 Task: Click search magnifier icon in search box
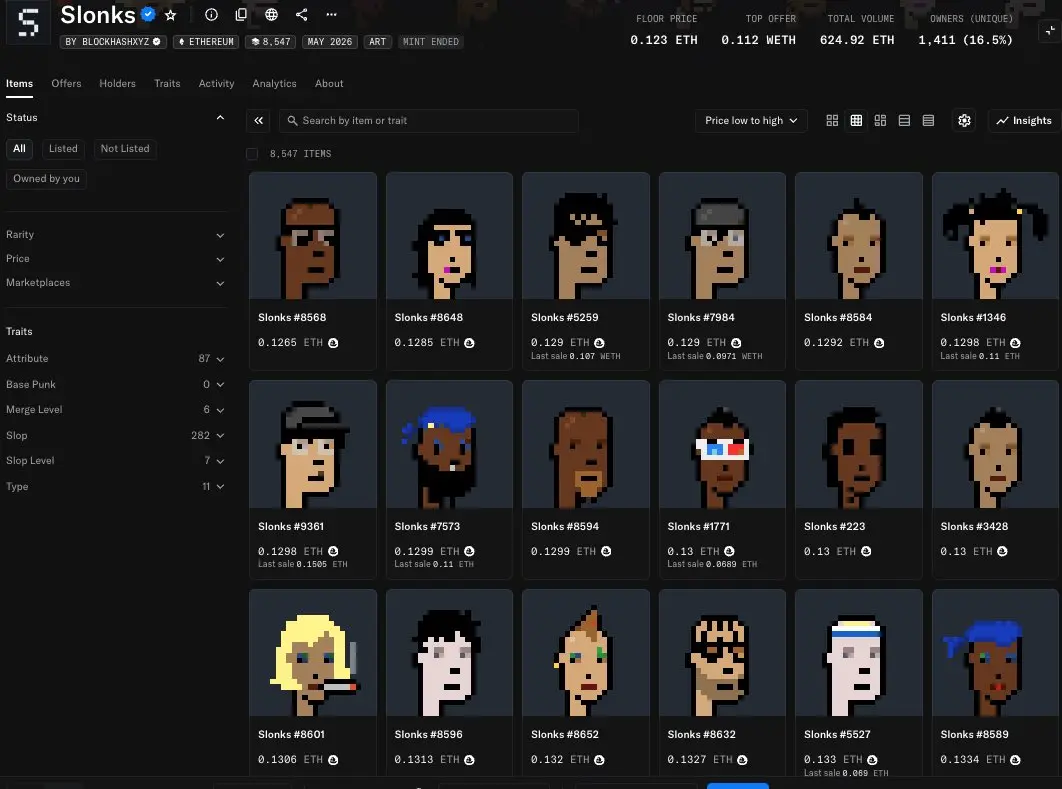[x=293, y=121]
